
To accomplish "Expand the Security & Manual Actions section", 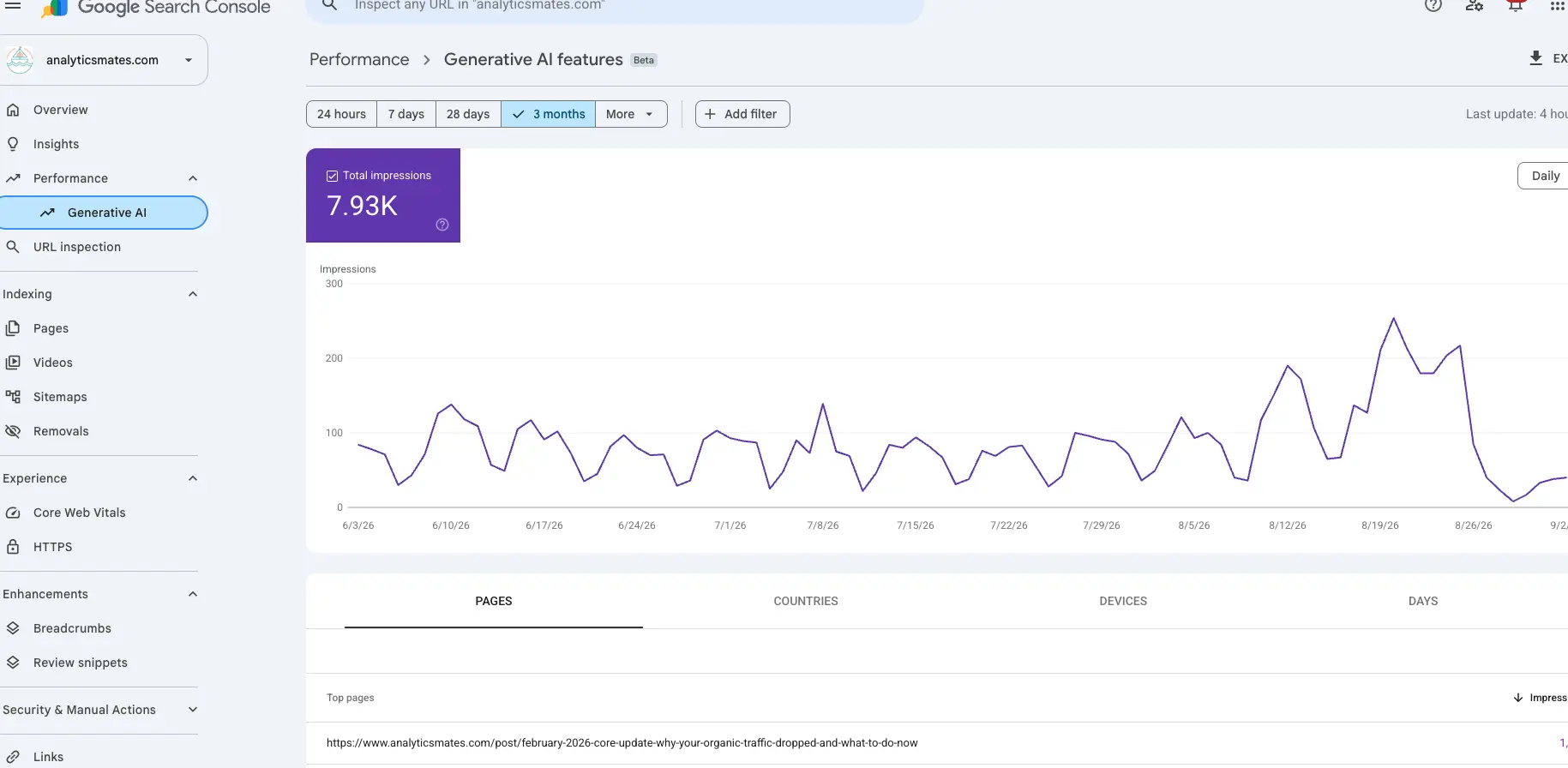I will click(x=99, y=710).
